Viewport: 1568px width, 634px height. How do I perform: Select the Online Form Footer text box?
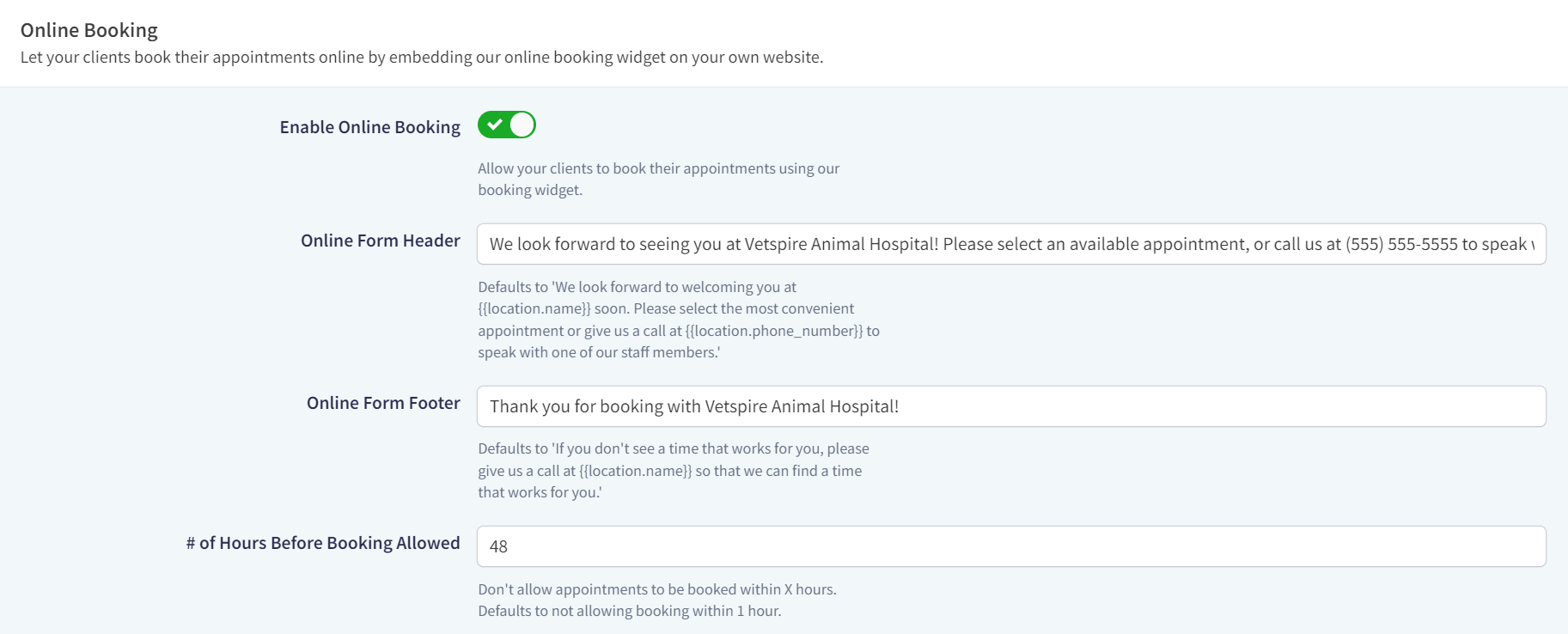859,405
